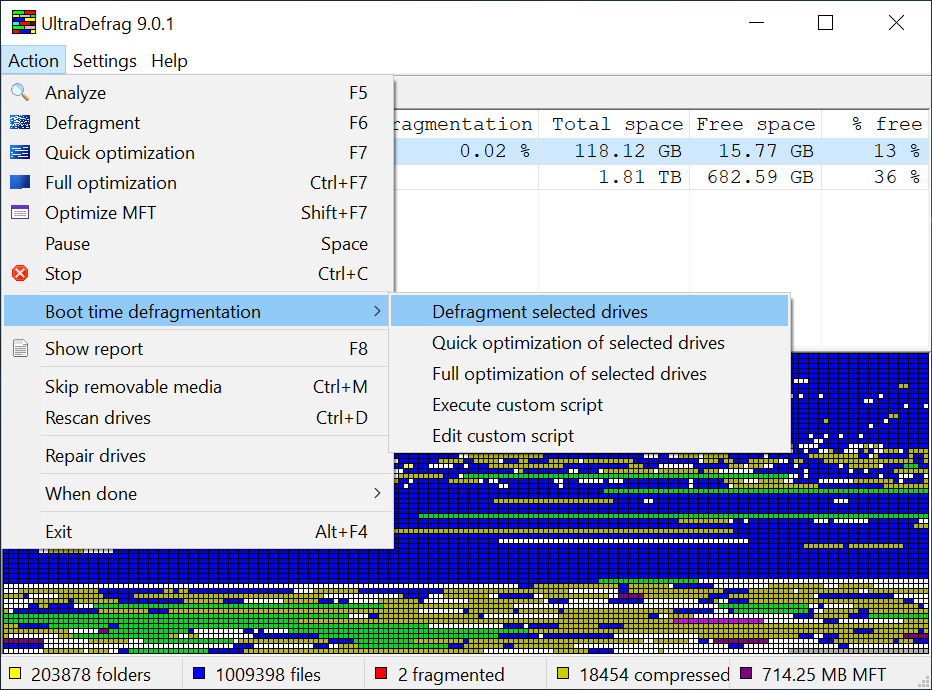
Task: Click the yellow folders legend swatch
Action: pyautogui.click(x=15, y=674)
